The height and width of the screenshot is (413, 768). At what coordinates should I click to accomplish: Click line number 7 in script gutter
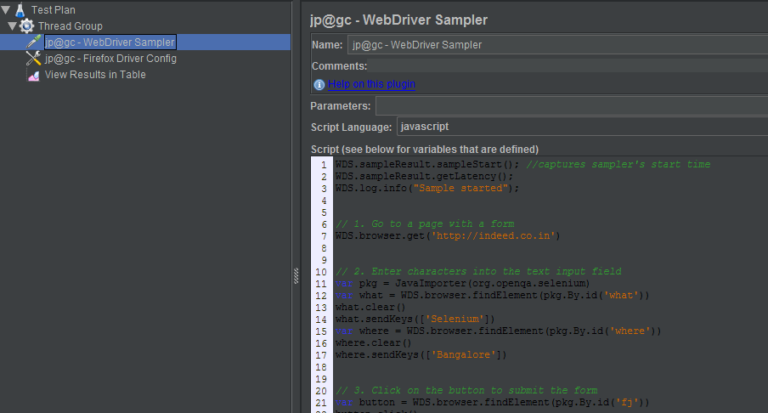[324, 236]
